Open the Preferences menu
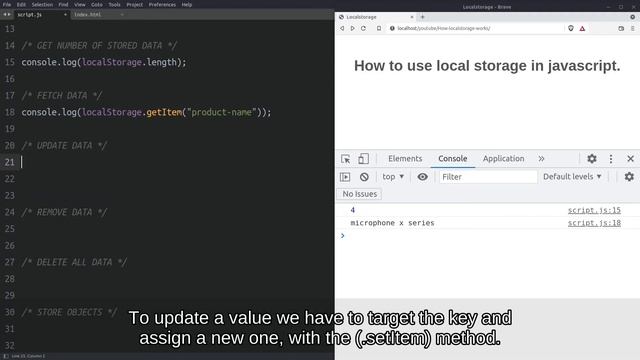 162,4
